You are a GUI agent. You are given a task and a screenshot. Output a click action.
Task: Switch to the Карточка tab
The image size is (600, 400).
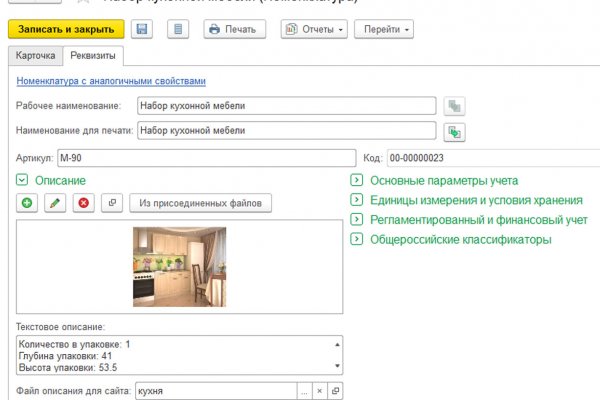(32, 56)
